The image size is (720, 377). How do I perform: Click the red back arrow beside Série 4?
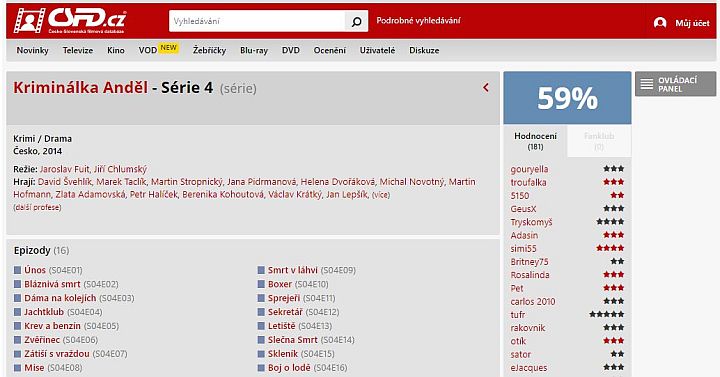pos(486,87)
